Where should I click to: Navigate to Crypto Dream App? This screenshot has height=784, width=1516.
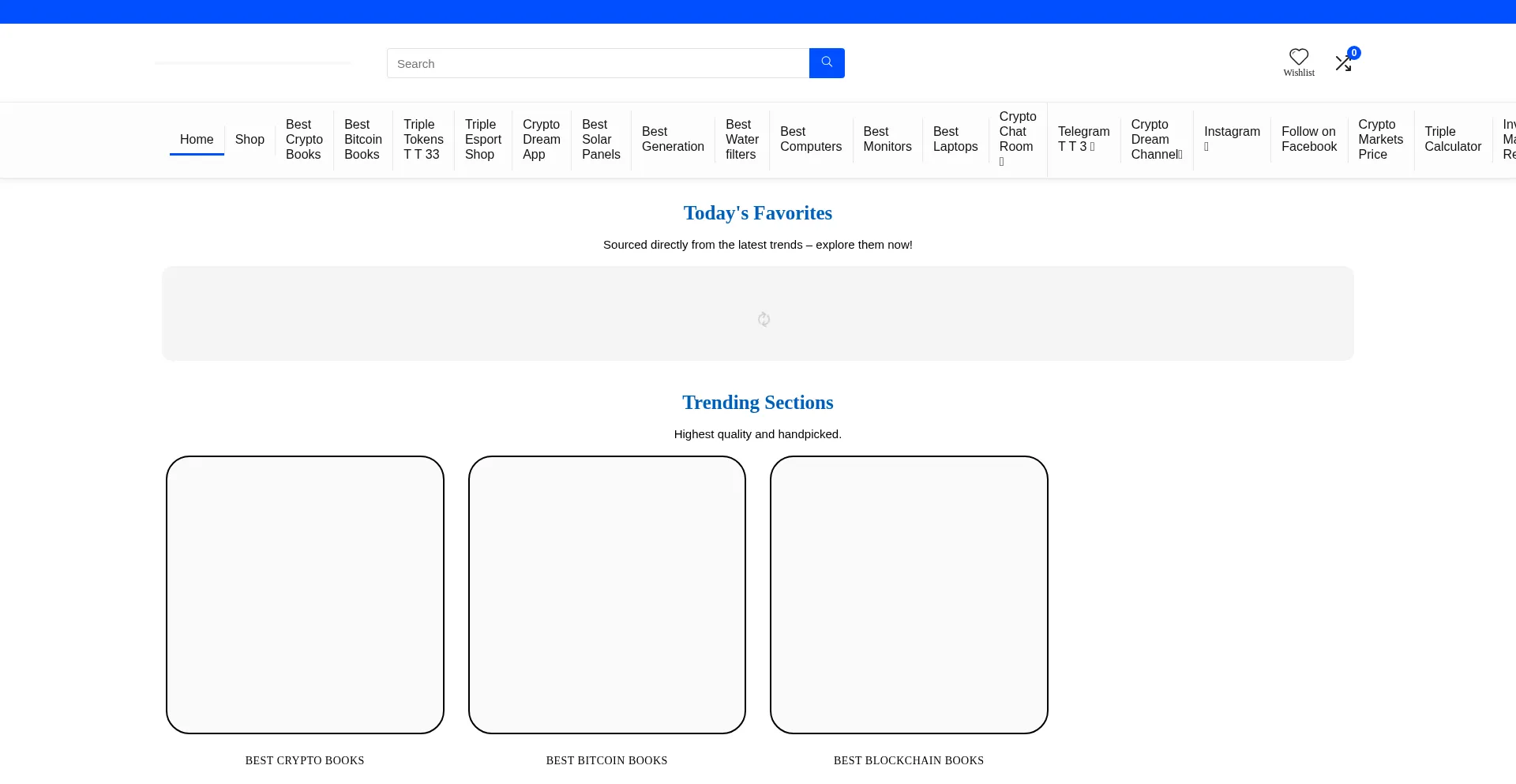[541, 140]
